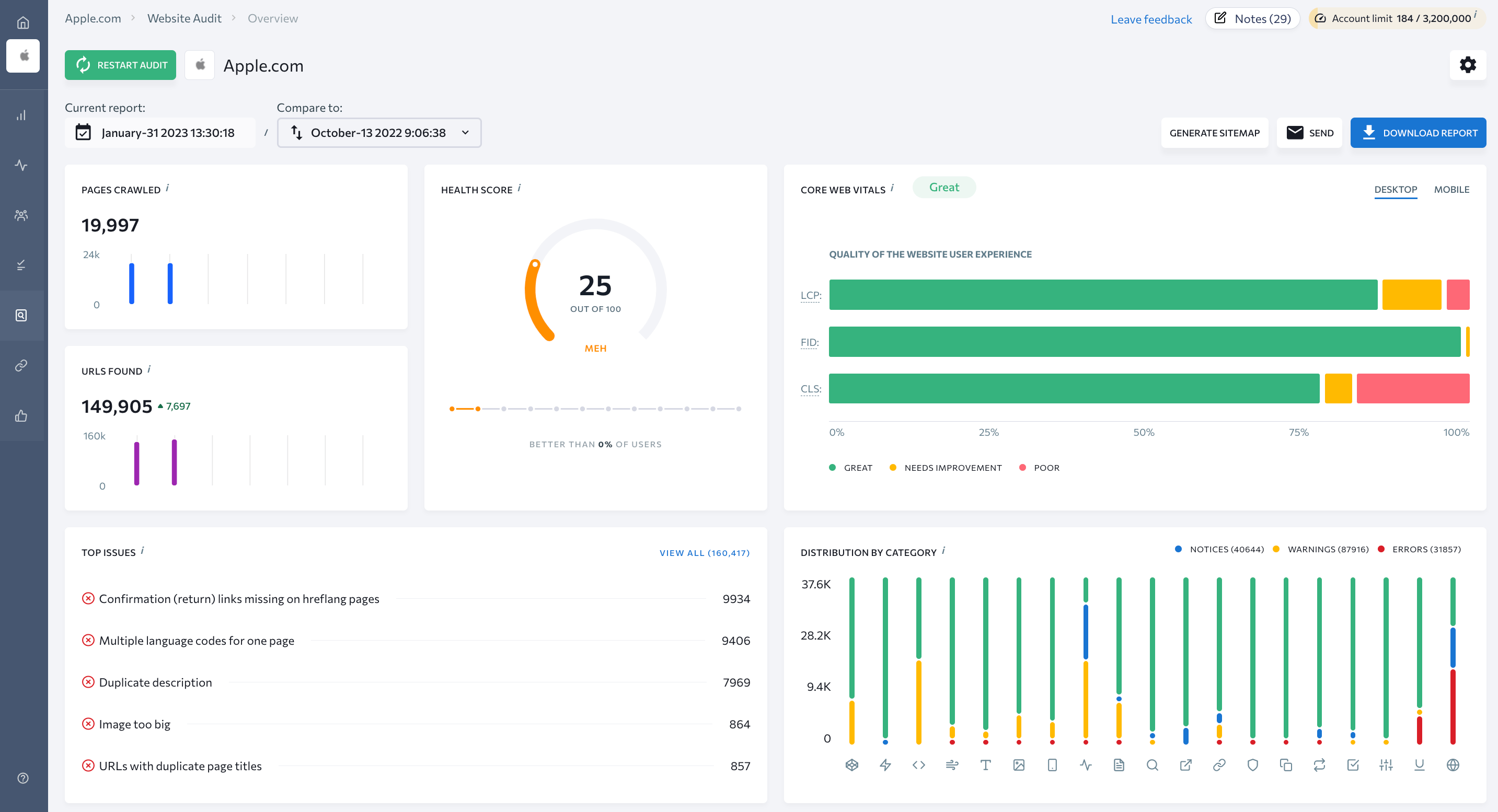Toggle Errors legend in distribution chart

pos(1420,549)
